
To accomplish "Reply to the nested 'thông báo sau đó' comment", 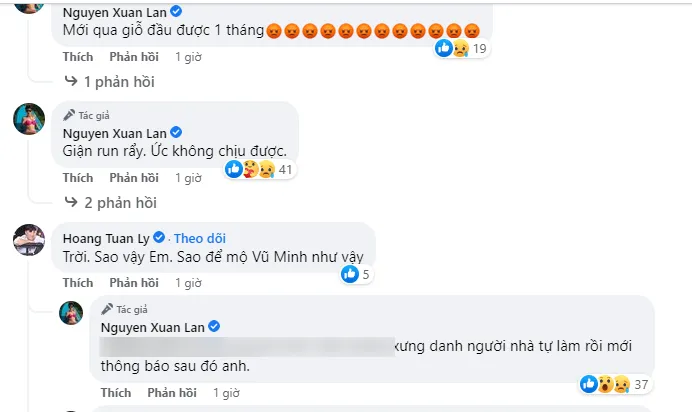I will 172,393.
